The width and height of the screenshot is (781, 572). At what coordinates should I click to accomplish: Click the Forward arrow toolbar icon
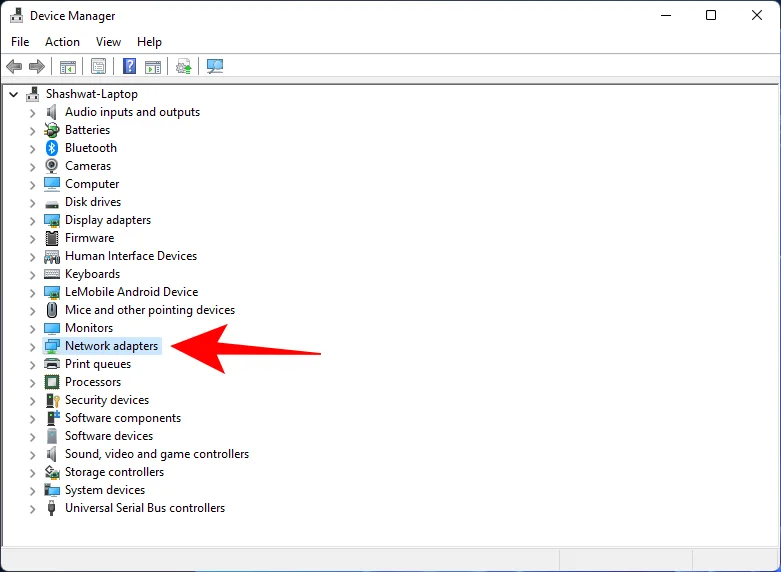[37, 66]
